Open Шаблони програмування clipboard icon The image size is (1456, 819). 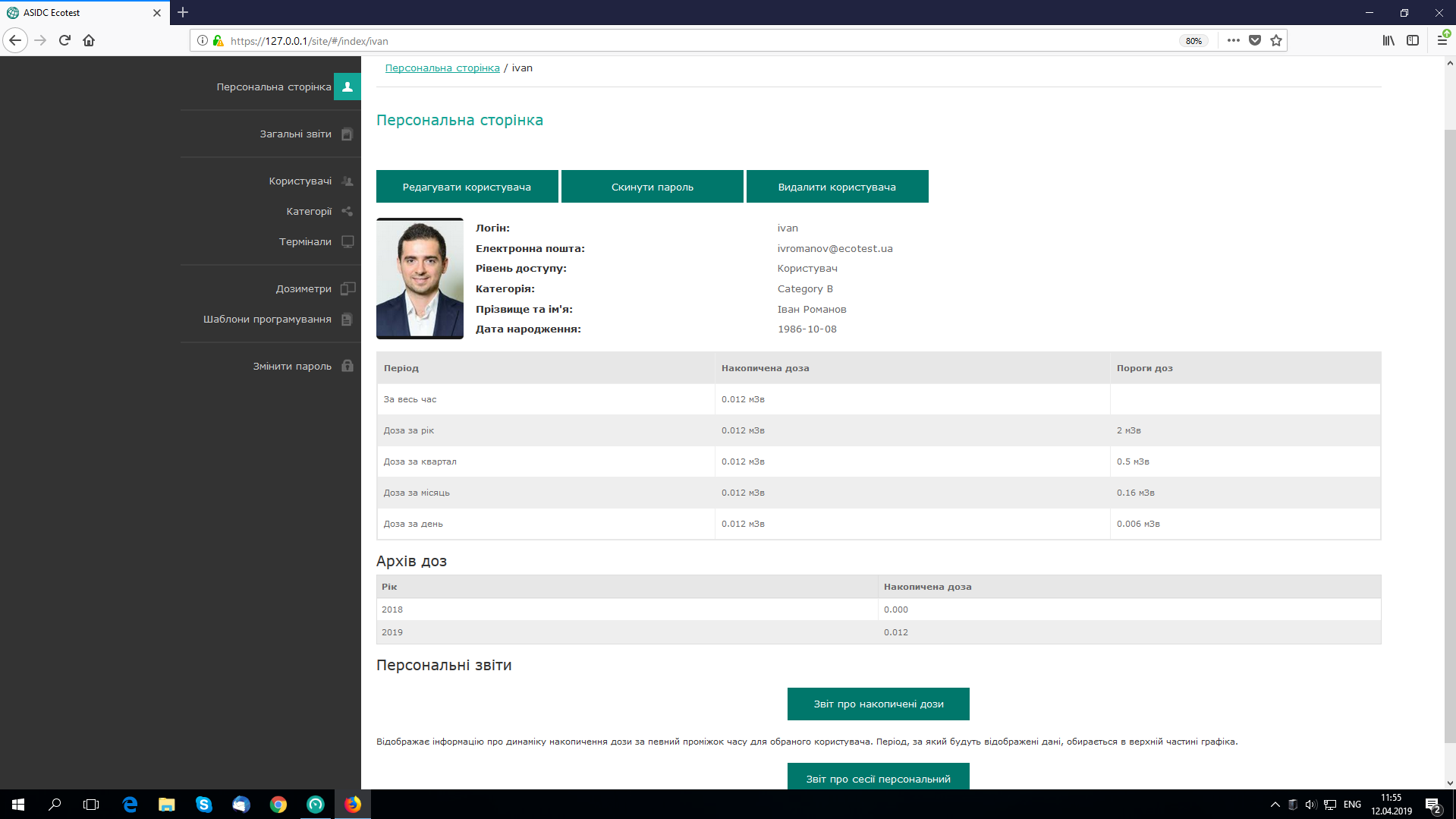click(347, 320)
